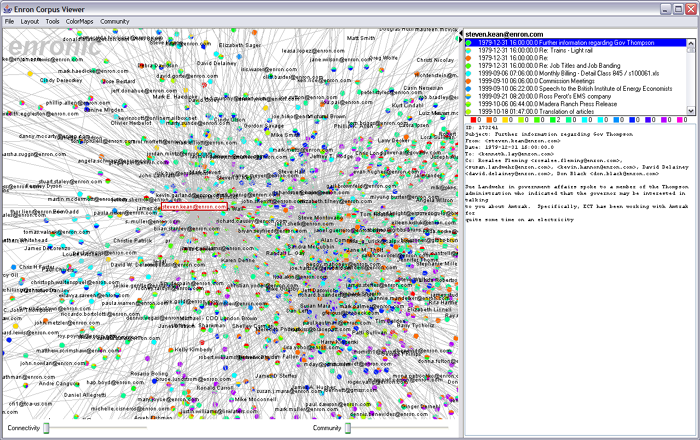Click the red community legend swatch

[x=473, y=120]
